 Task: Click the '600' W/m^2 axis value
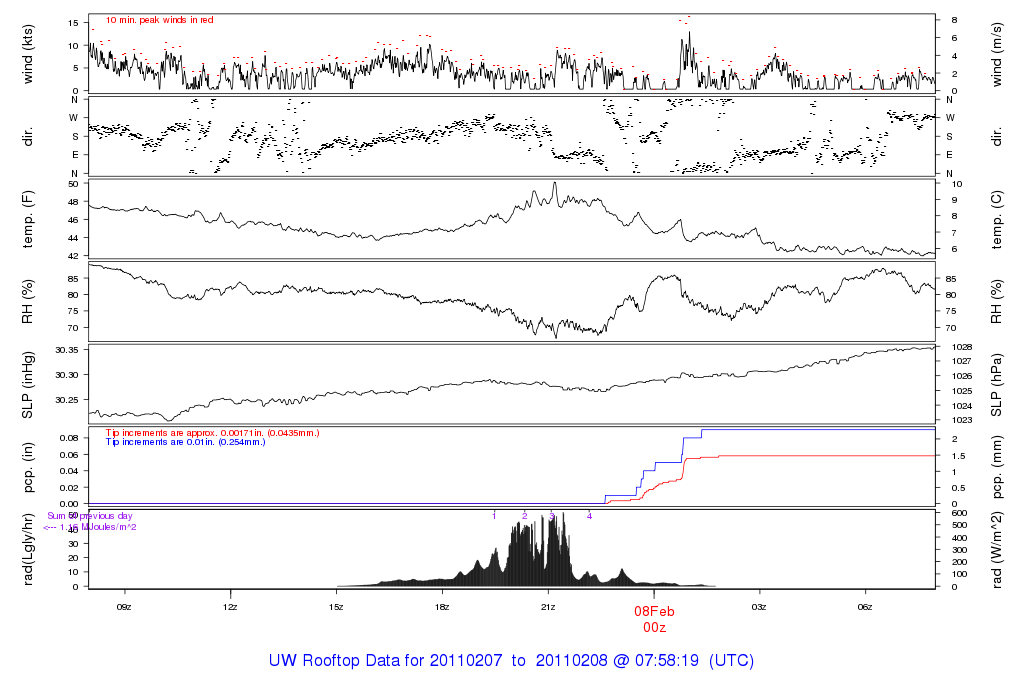pyautogui.click(x=959, y=513)
